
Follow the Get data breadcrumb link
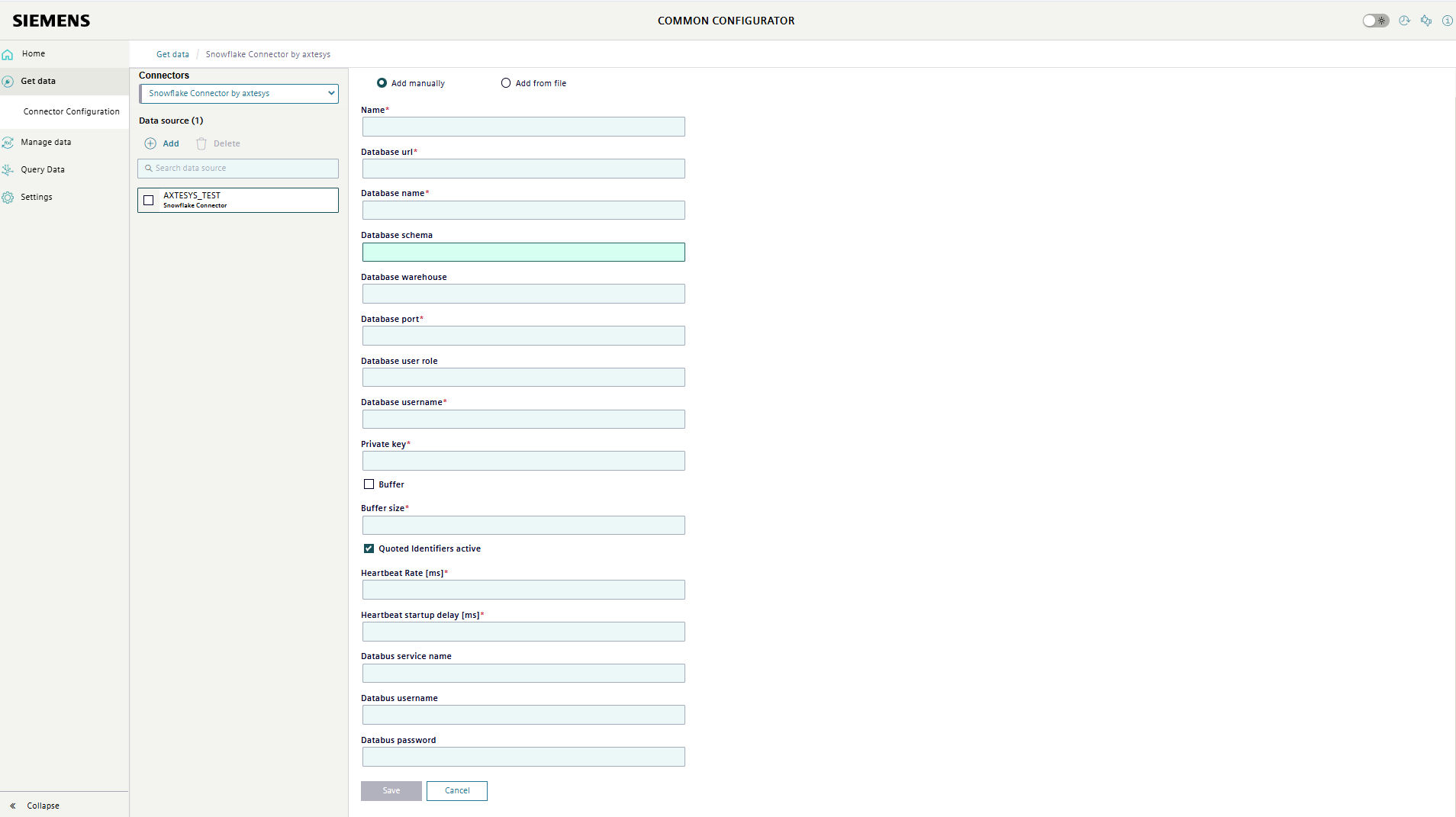pyautogui.click(x=172, y=54)
